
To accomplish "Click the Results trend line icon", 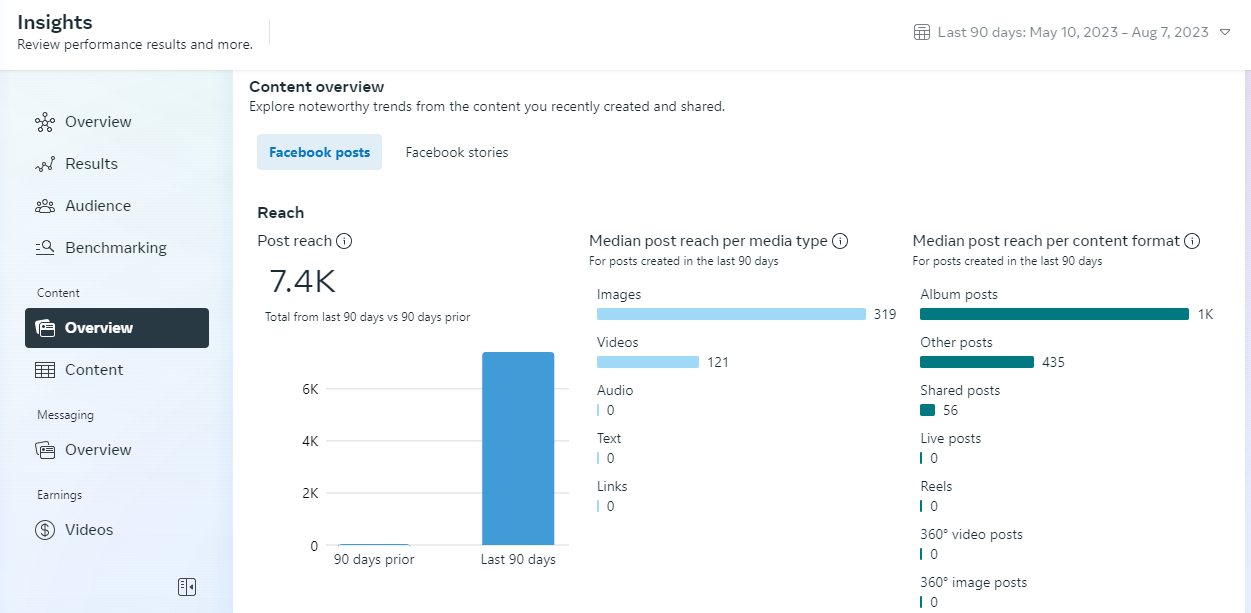I will point(45,164).
